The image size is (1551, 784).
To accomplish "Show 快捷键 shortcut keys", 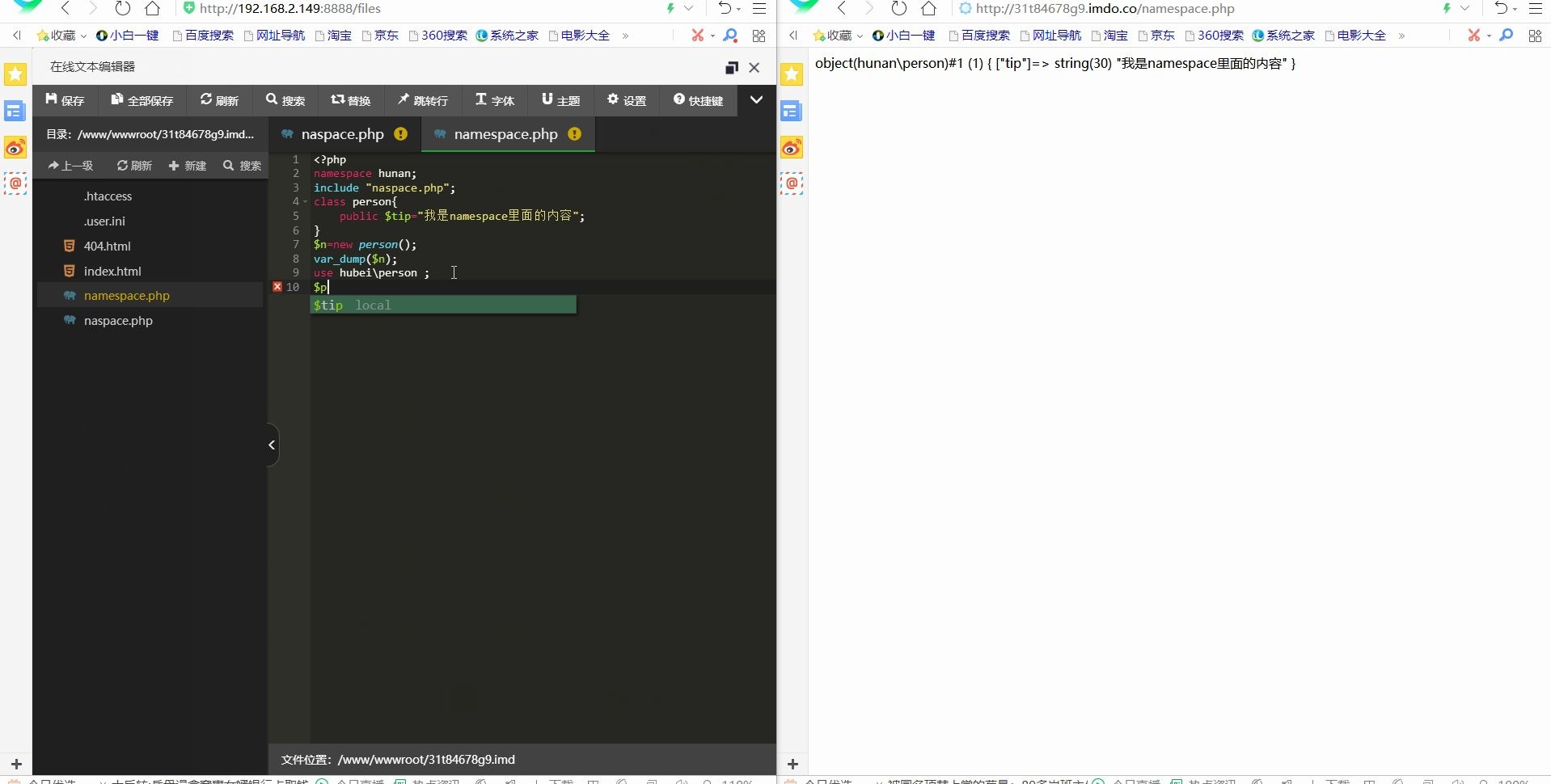I will click(x=698, y=100).
